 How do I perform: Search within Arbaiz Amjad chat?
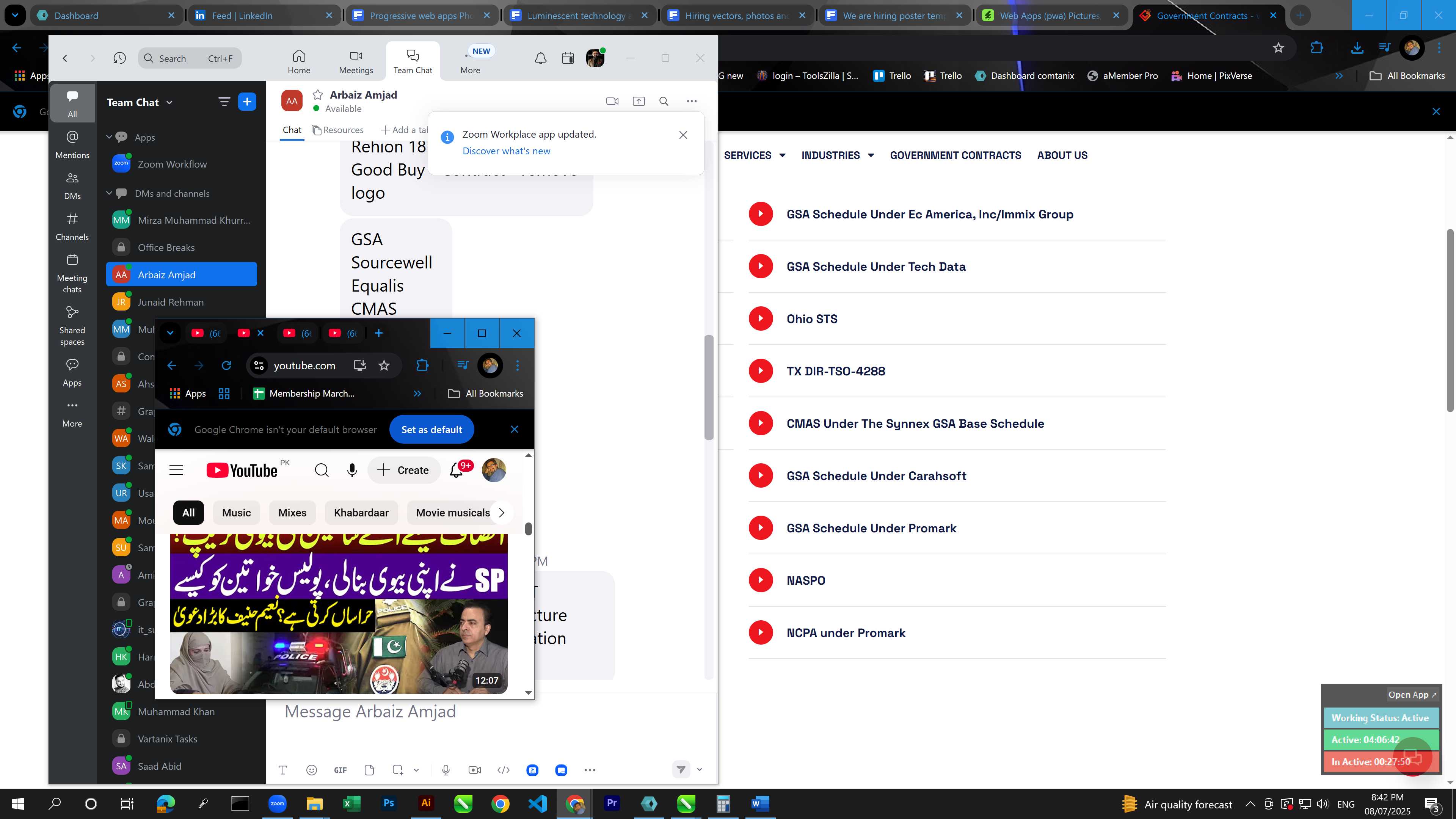pyautogui.click(x=664, y=101)
